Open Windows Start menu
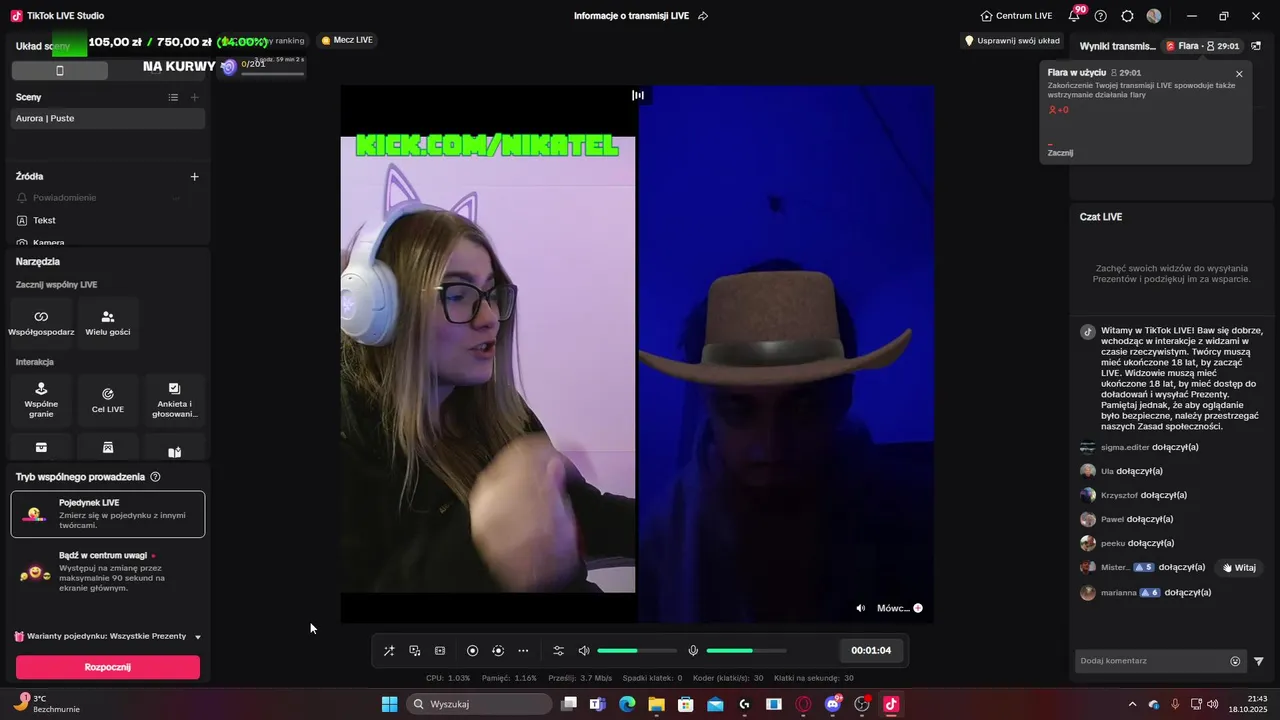Image resolution: width=1280 pixels, height=720 pixels. pyautogui.click(x=389, y=704)
